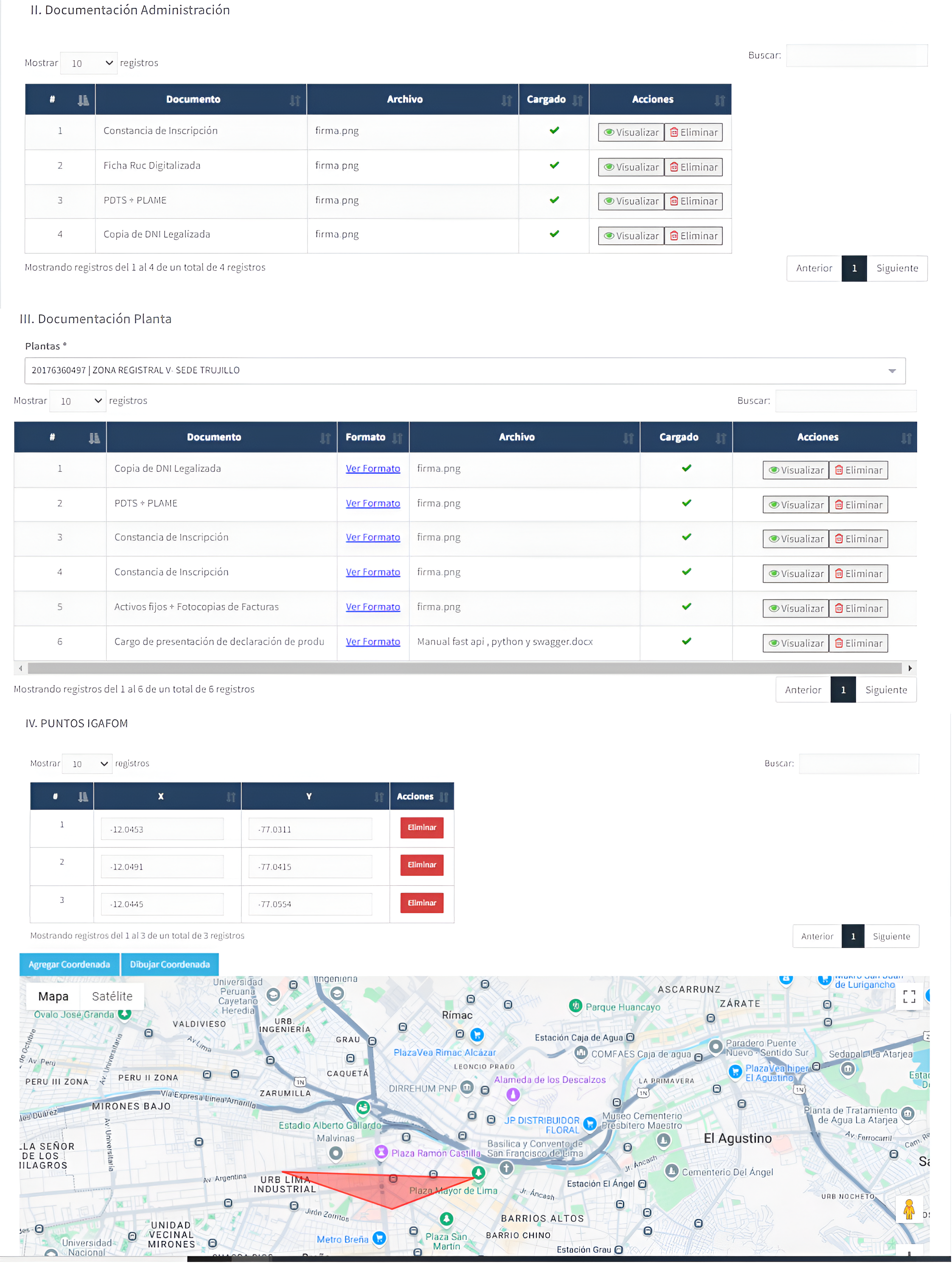Open the Mostrar registros dropdown in Planta section
Image resolution: width=952 pixels, height=1268 pixels.
pos(78,401)
